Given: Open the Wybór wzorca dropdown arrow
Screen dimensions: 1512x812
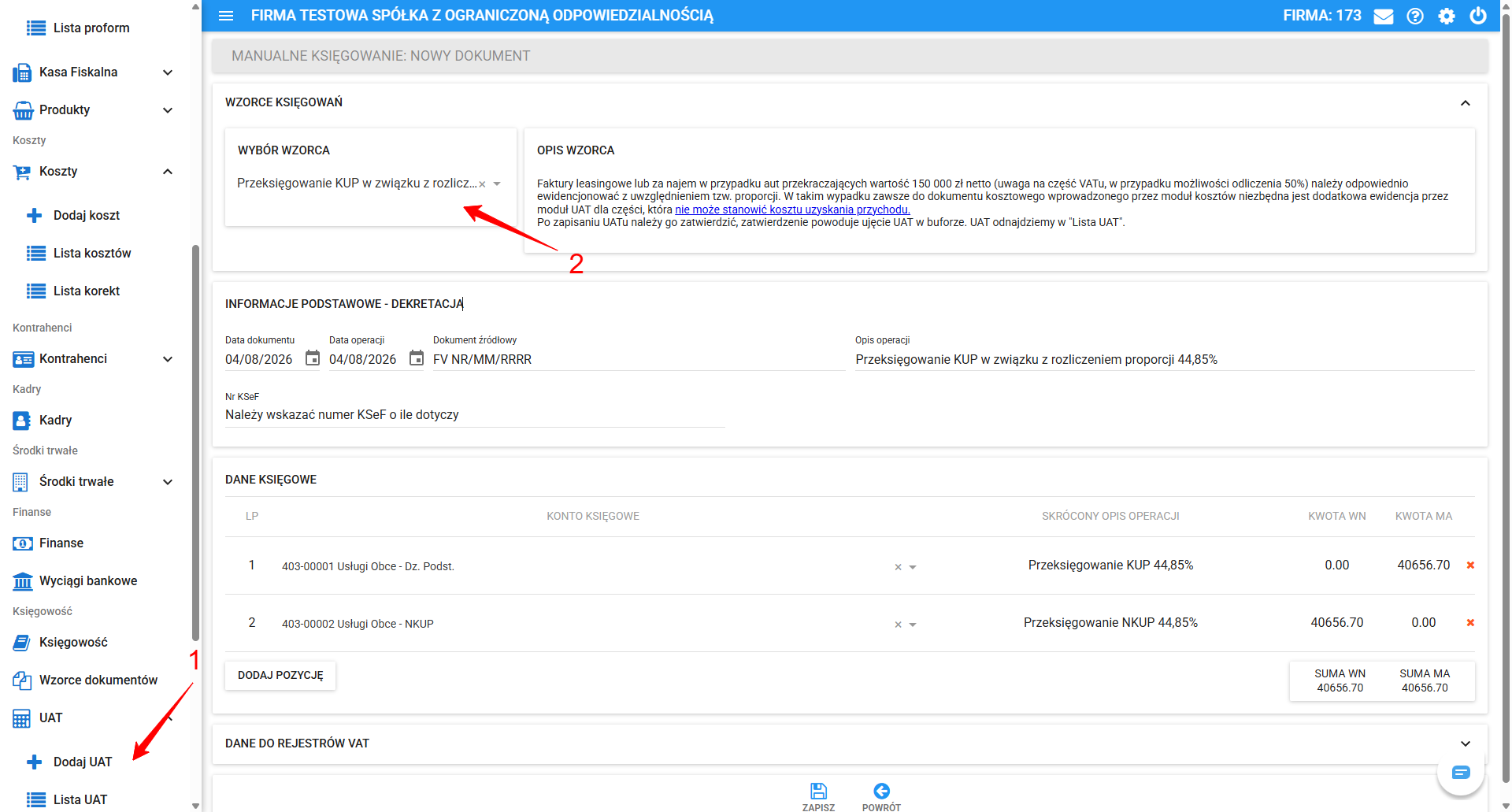Looking at the screenshot, I should click(497, 184).
